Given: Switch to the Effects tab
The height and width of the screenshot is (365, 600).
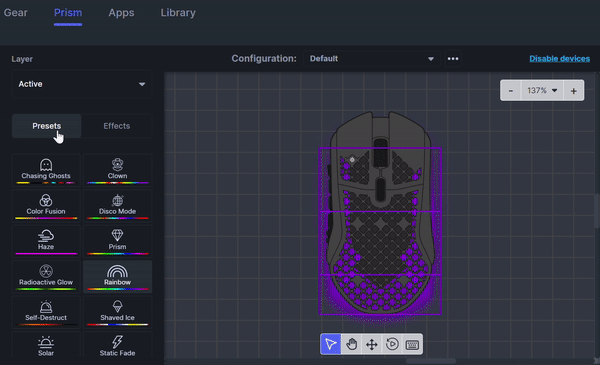Looking at the screenshot, I should 117,126.
